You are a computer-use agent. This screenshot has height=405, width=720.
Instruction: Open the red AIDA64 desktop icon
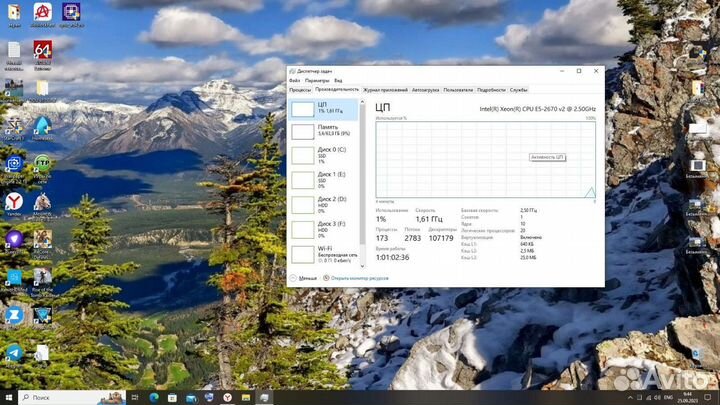pos(43,51)
